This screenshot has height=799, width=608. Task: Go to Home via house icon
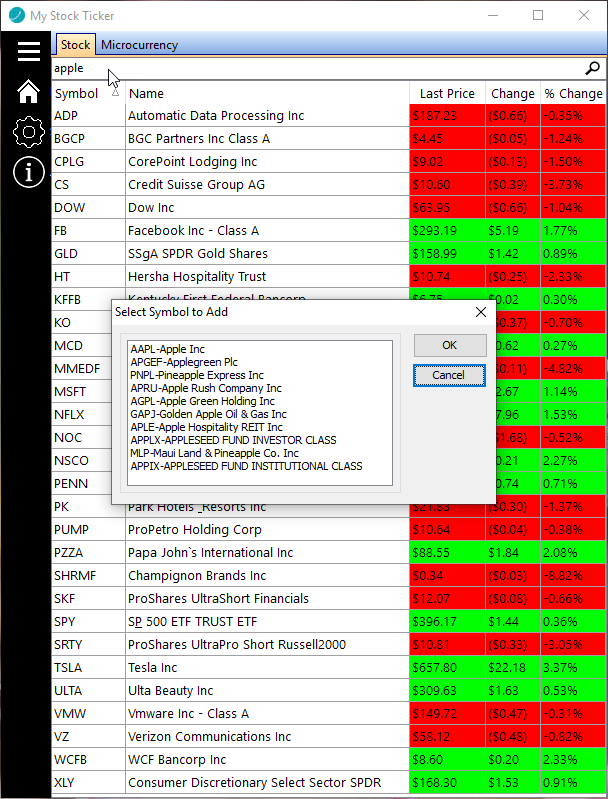pyautogui.click(x=29, y=92)
